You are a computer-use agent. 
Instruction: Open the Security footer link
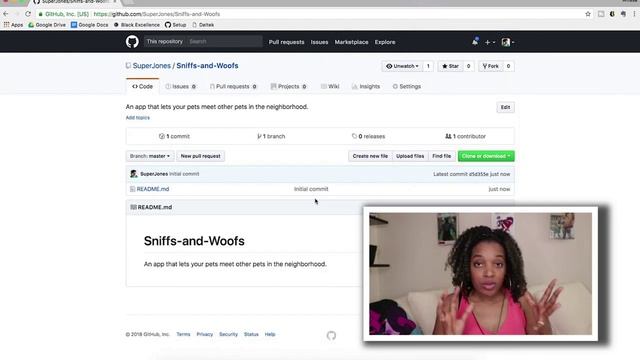[228, 334]
